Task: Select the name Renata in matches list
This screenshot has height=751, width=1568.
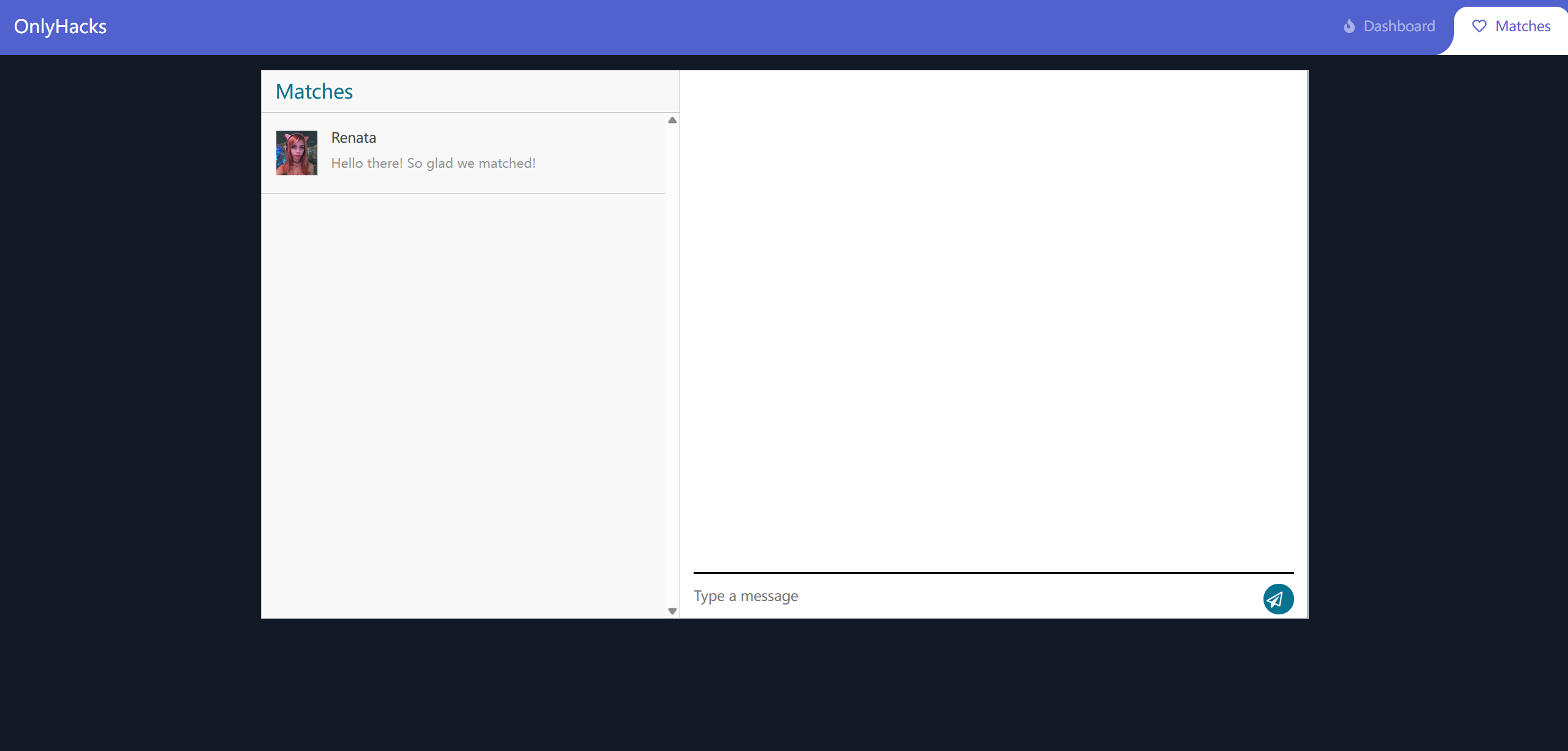Action: pos(354,138)
